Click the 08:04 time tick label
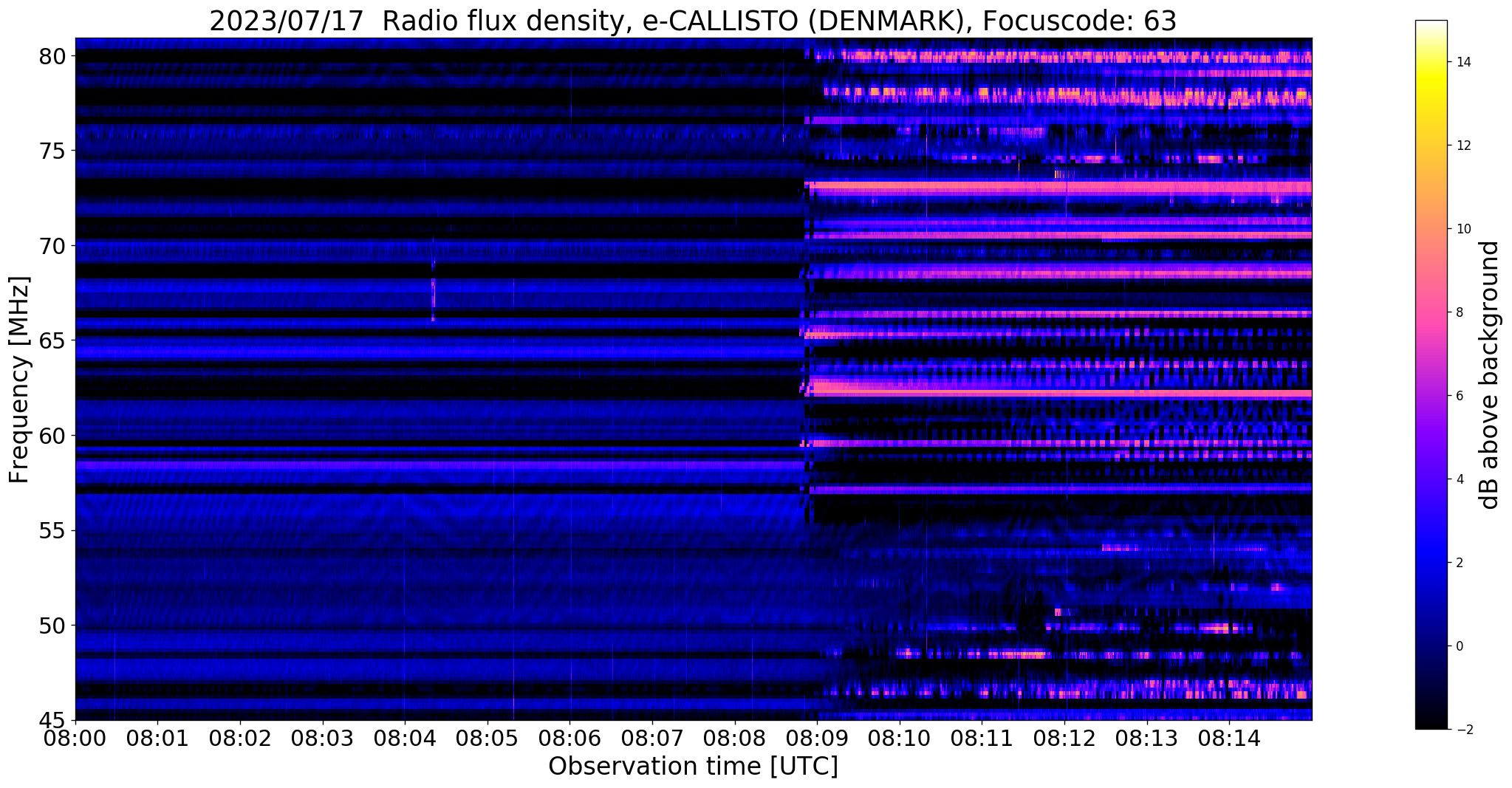1512x788 pixels. point(405,738)
